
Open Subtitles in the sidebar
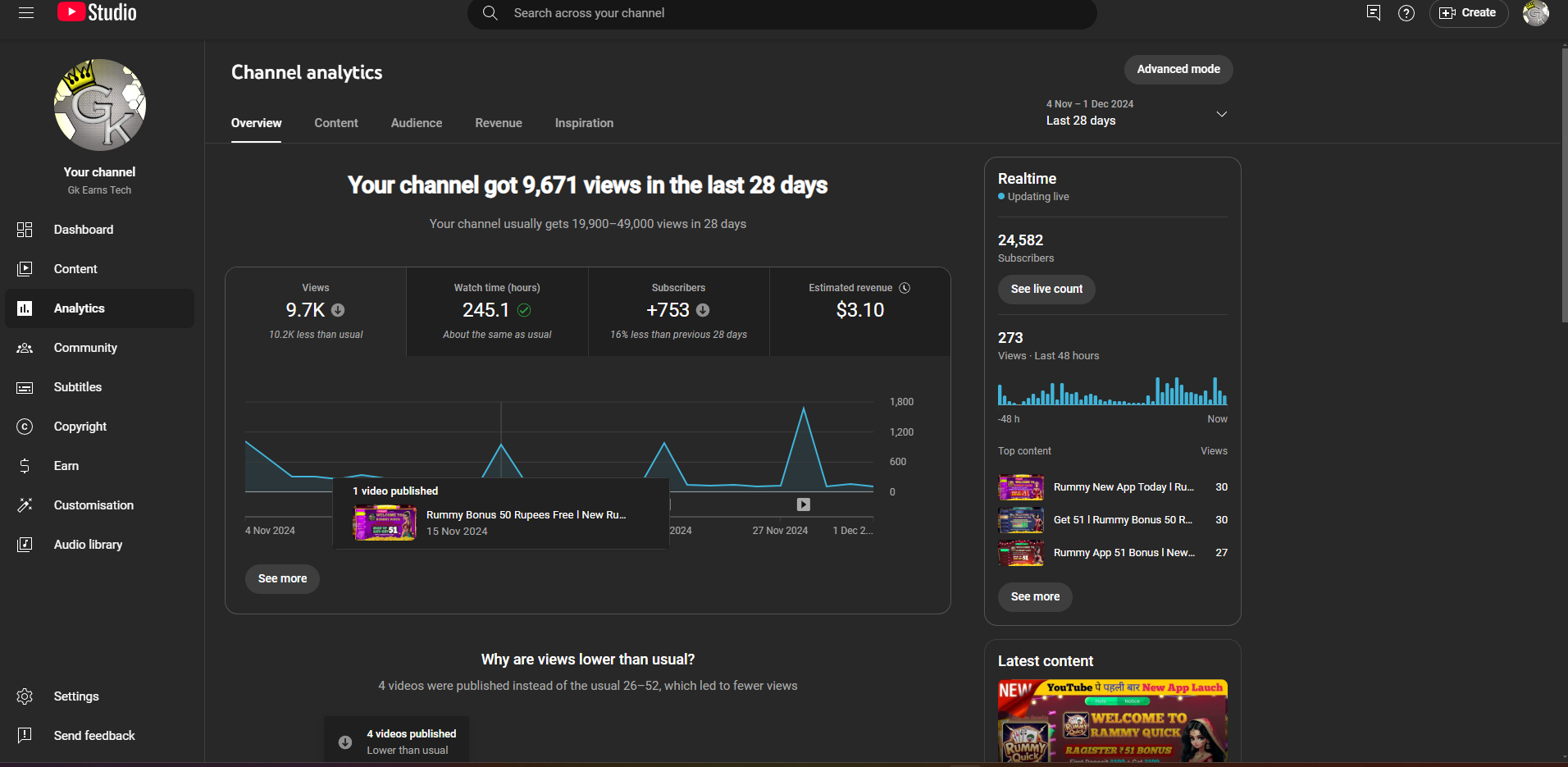click(x=100, y=387)
